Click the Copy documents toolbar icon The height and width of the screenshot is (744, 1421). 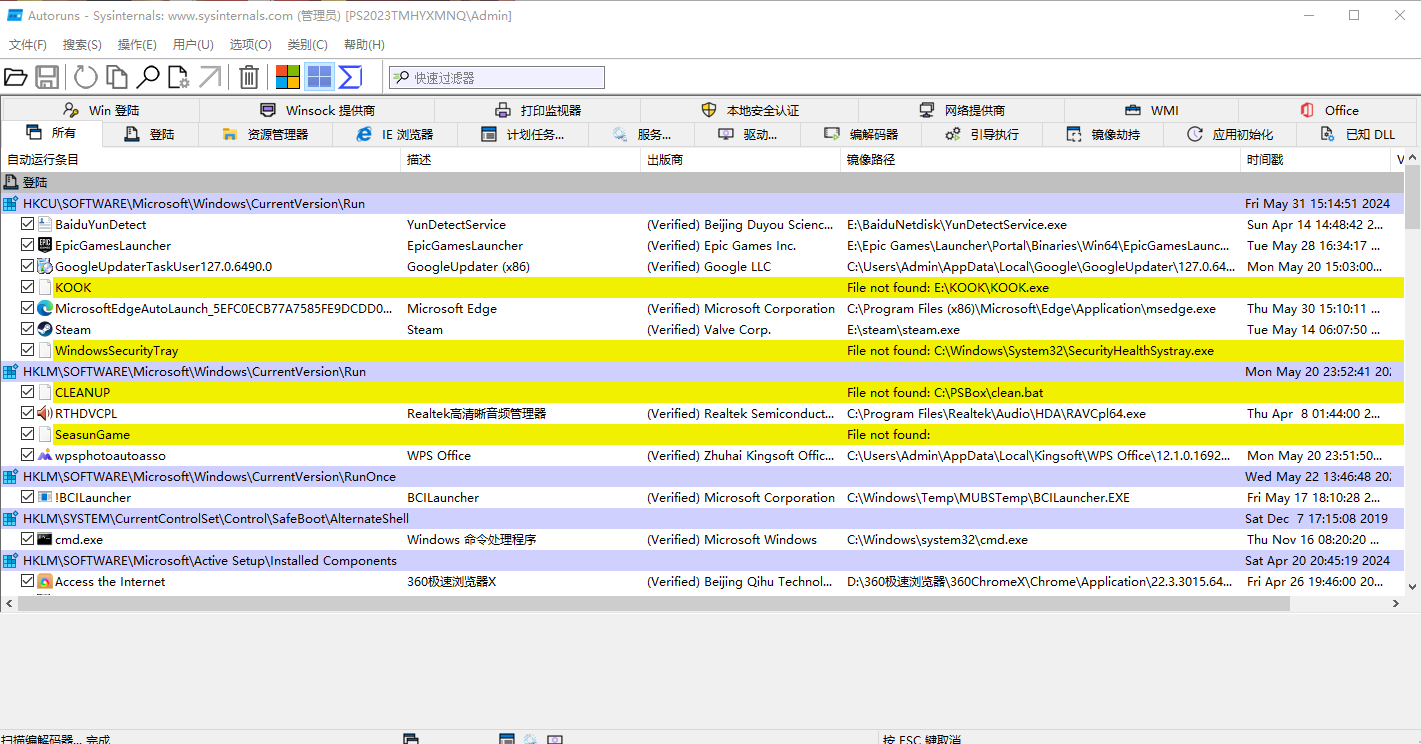118,77
